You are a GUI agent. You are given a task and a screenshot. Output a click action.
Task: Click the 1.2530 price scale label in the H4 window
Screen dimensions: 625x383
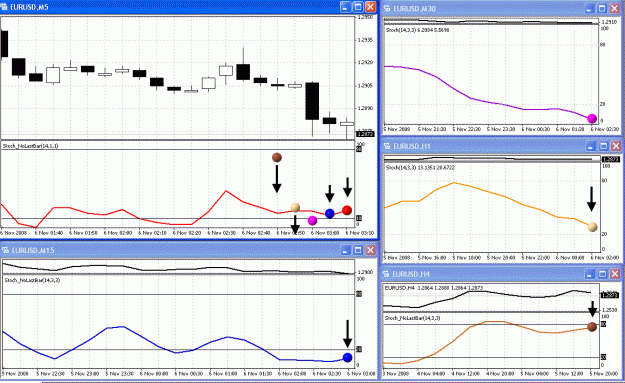609,310
